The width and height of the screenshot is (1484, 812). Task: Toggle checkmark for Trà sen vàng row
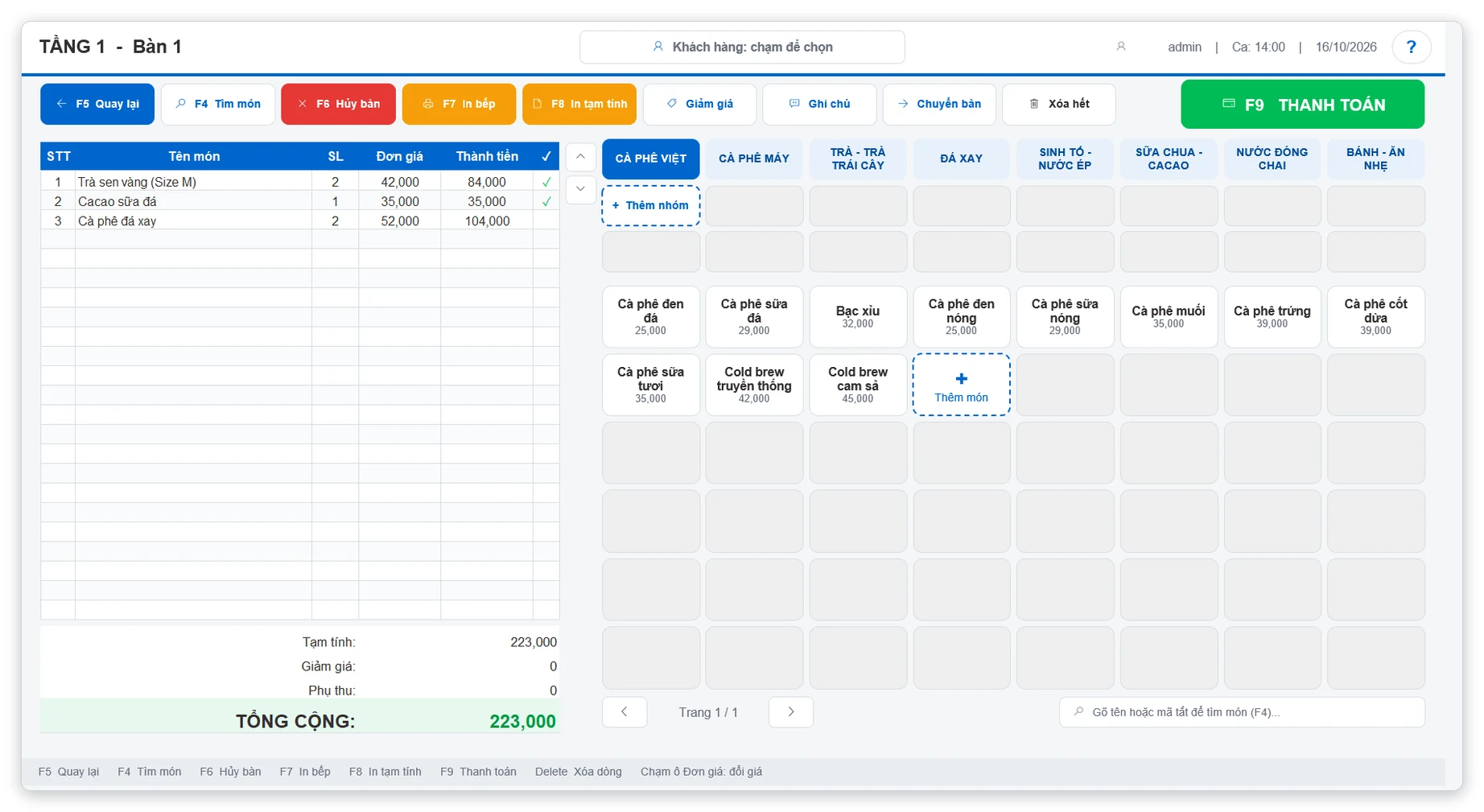point(546,182)
